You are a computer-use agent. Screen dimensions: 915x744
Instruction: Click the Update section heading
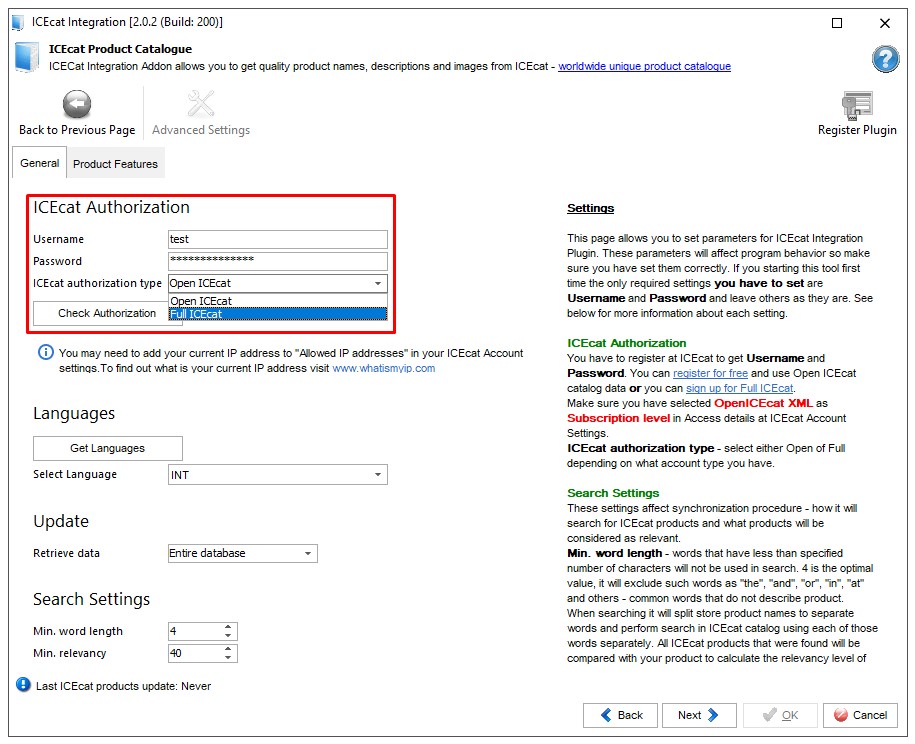[61, 521]
